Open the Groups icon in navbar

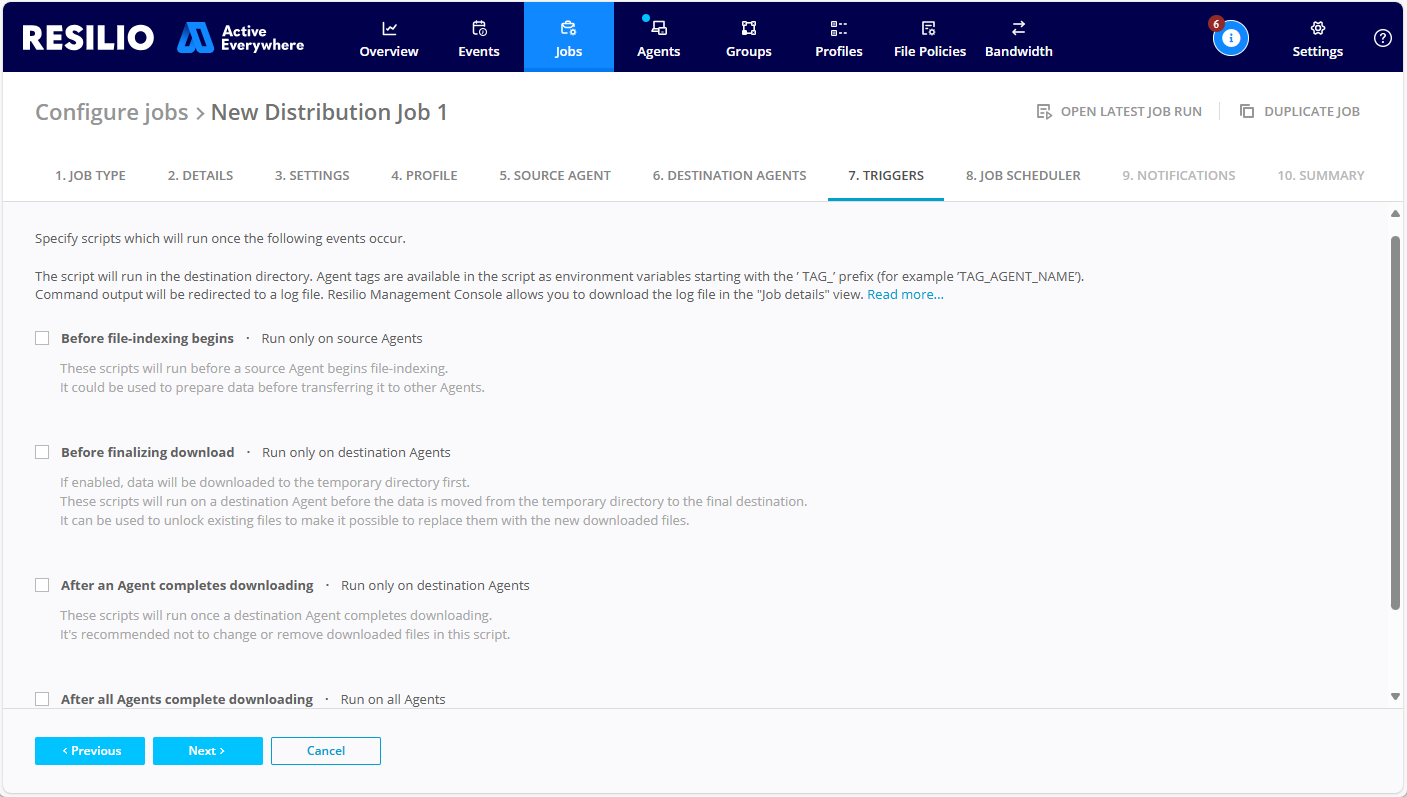click(x=749, y=29)
